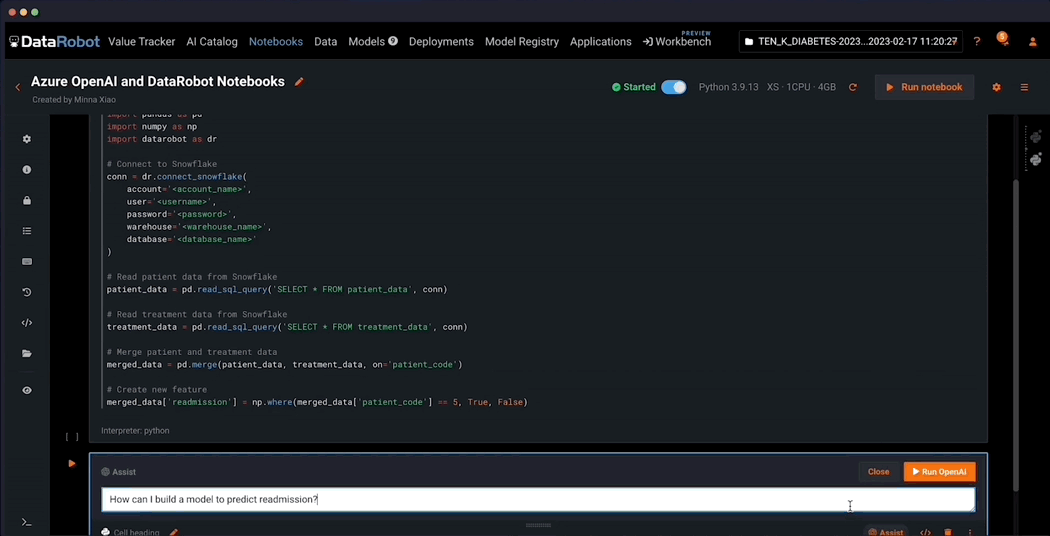Click the 'treatment_data = pd.read_sql_query' line
Viewport: 1050px width, 536px height.
[x=287, y=327]
